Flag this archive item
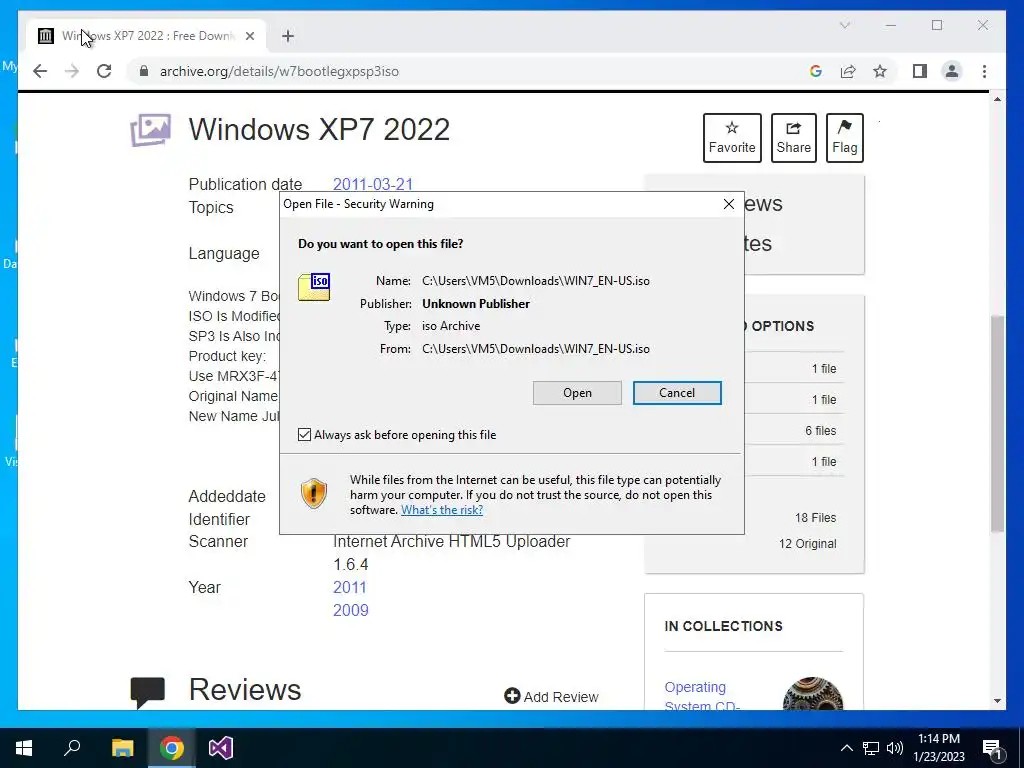The width and height of the screenshot is (1024, 768). pos(844,137)
